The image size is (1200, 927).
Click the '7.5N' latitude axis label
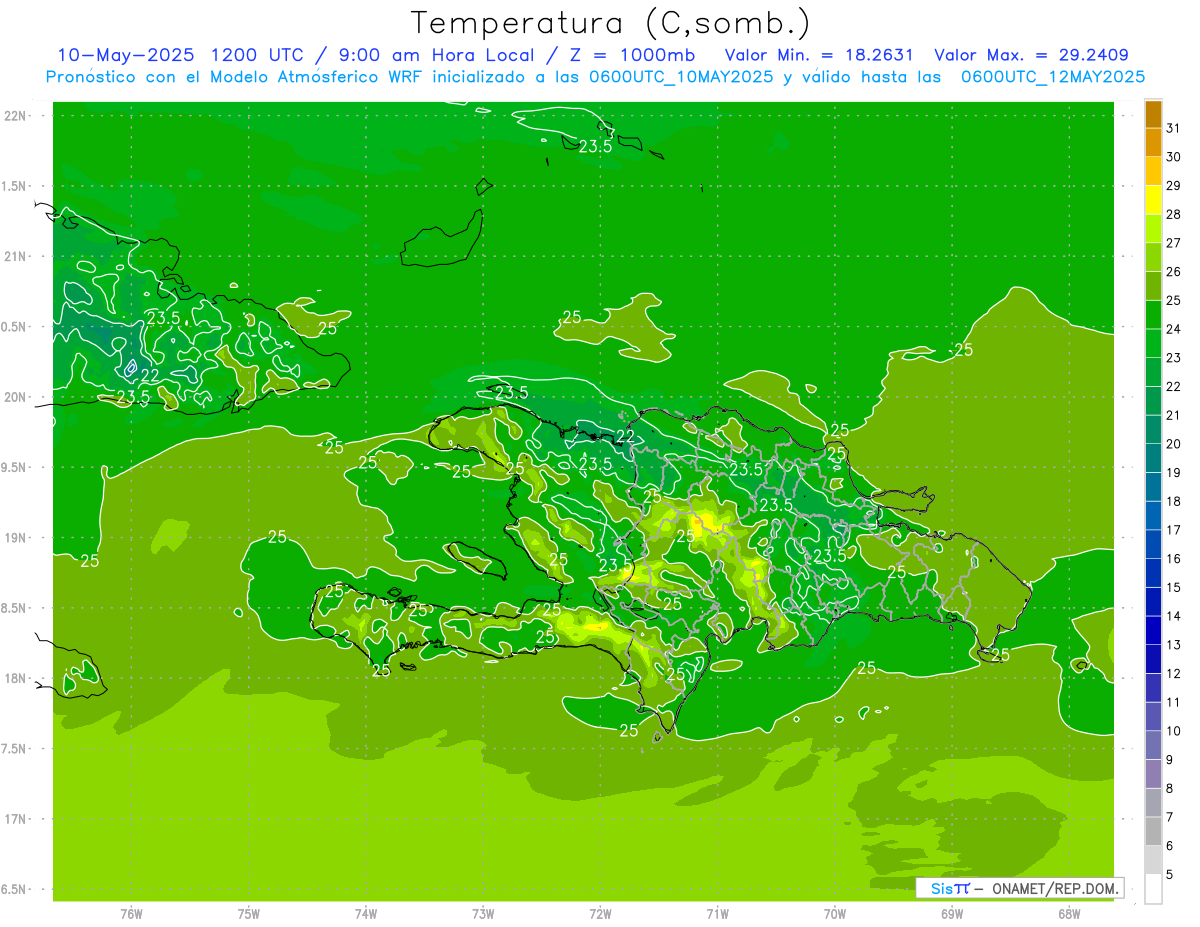coord(15,749)
